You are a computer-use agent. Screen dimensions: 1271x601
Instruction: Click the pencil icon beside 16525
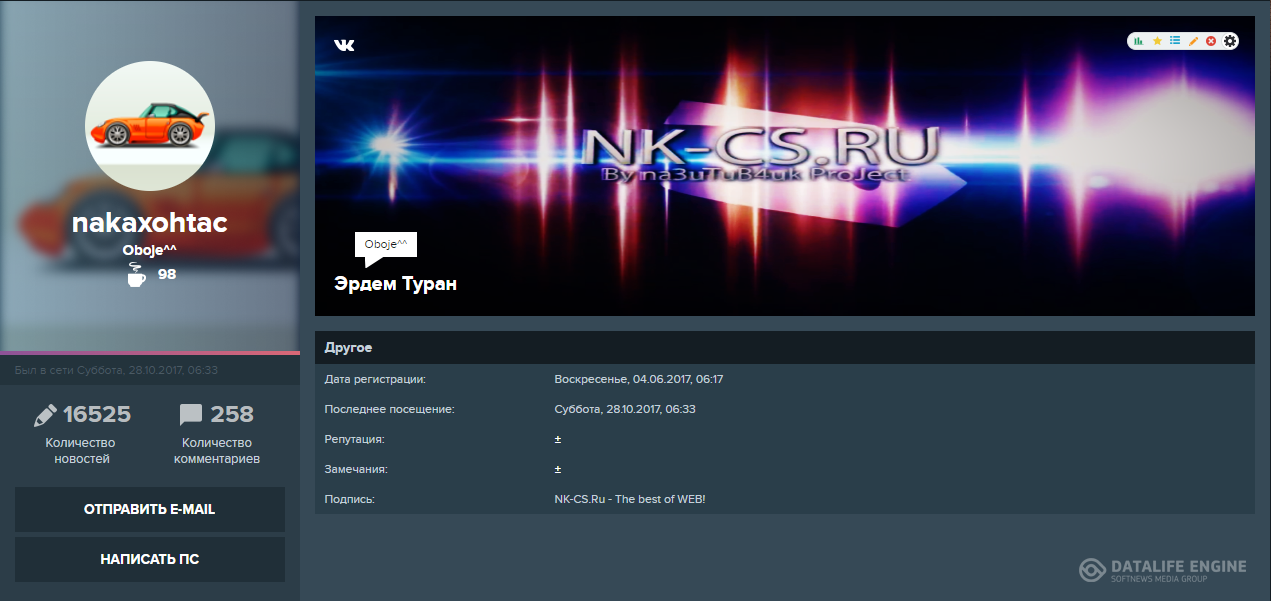click(45, 415)
